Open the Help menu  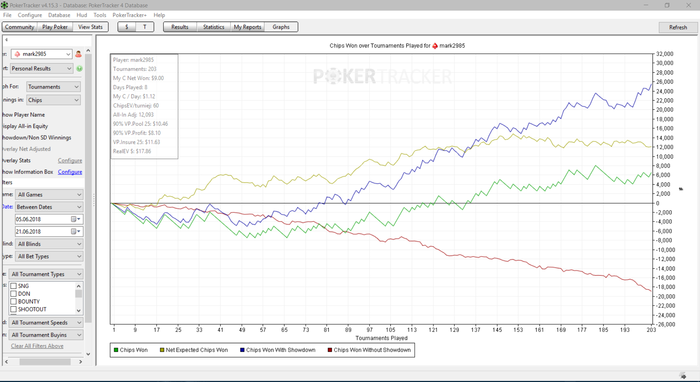(x=159, y=15)
